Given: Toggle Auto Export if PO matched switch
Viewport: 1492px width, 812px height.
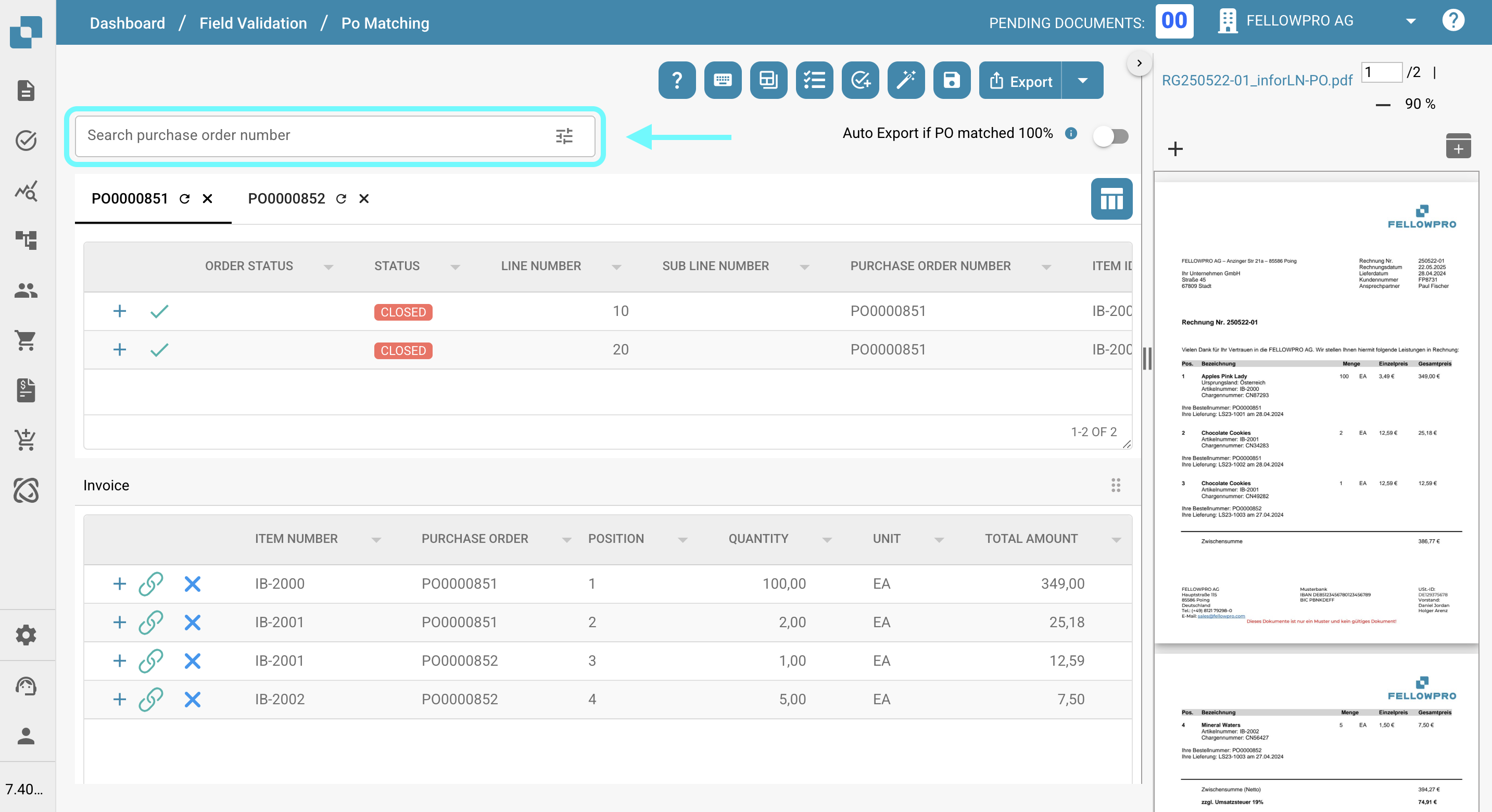Looking at the screenshot, I should pyautogui.click(x=1110, y=136).
